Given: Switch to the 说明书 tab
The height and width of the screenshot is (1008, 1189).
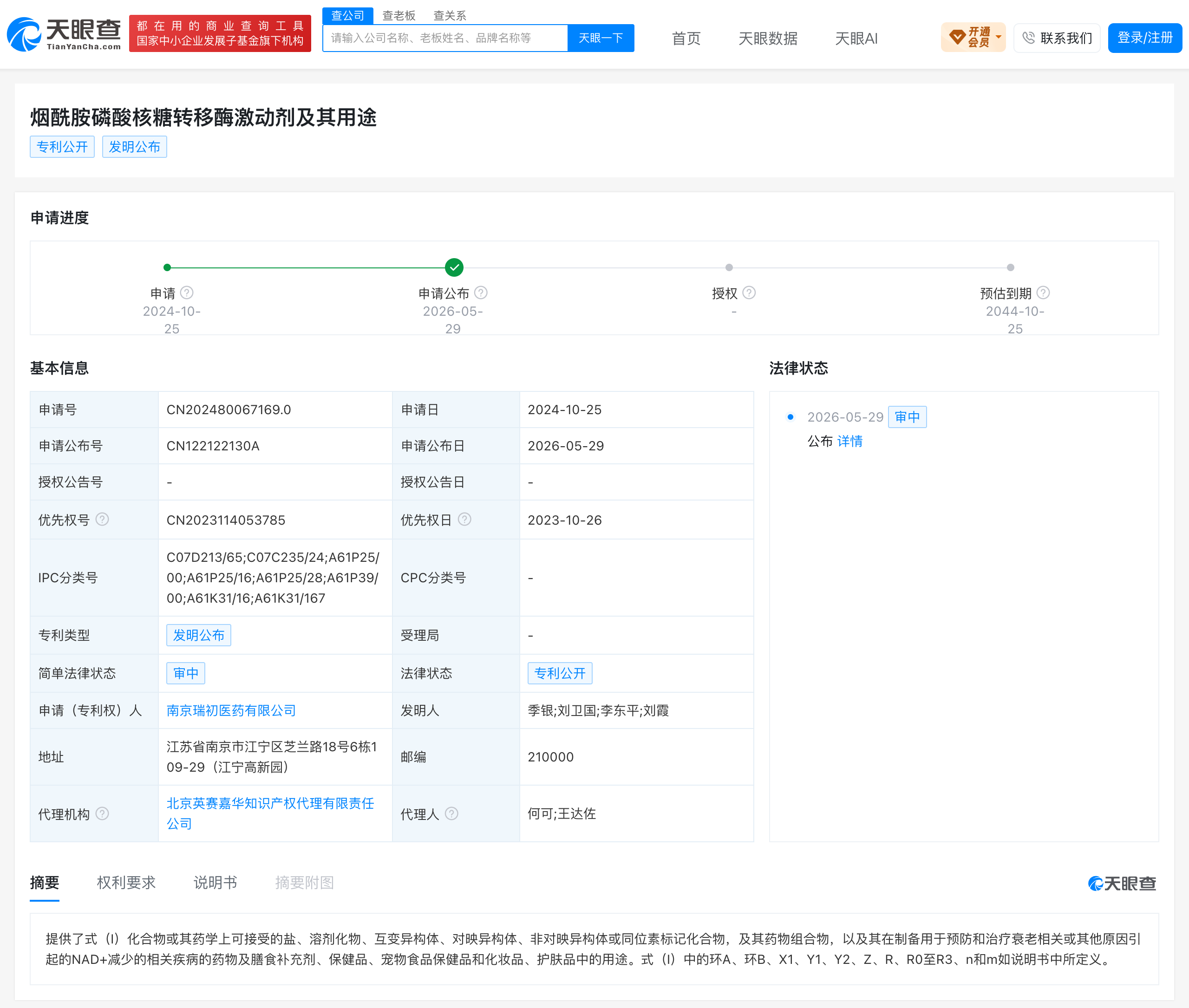Looking at the screenshot, I should point(216,882).
